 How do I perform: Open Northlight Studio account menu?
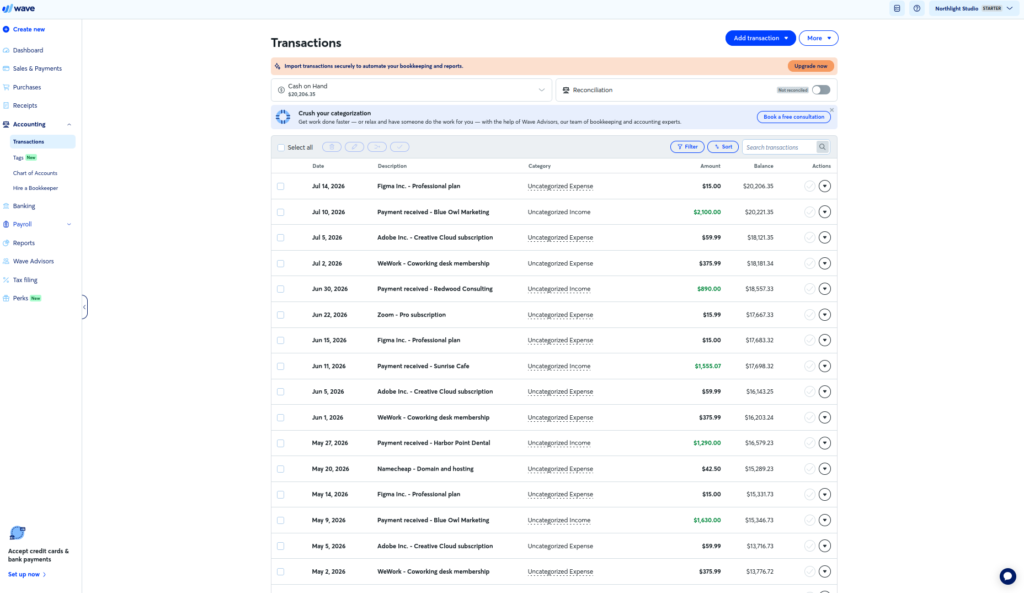(973, 8)
